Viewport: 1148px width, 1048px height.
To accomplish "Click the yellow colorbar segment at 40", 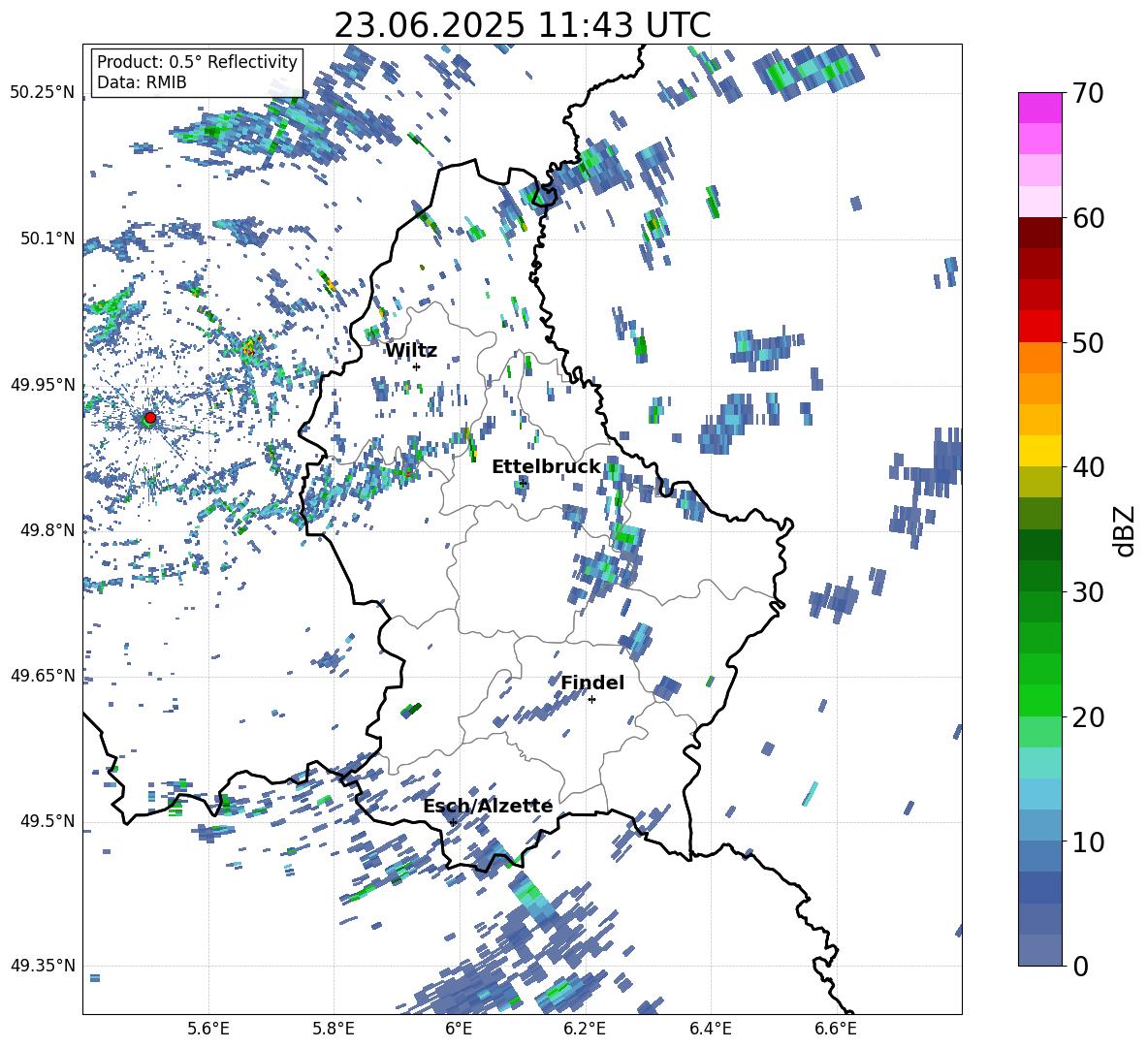I will (x=1039, y=451).
